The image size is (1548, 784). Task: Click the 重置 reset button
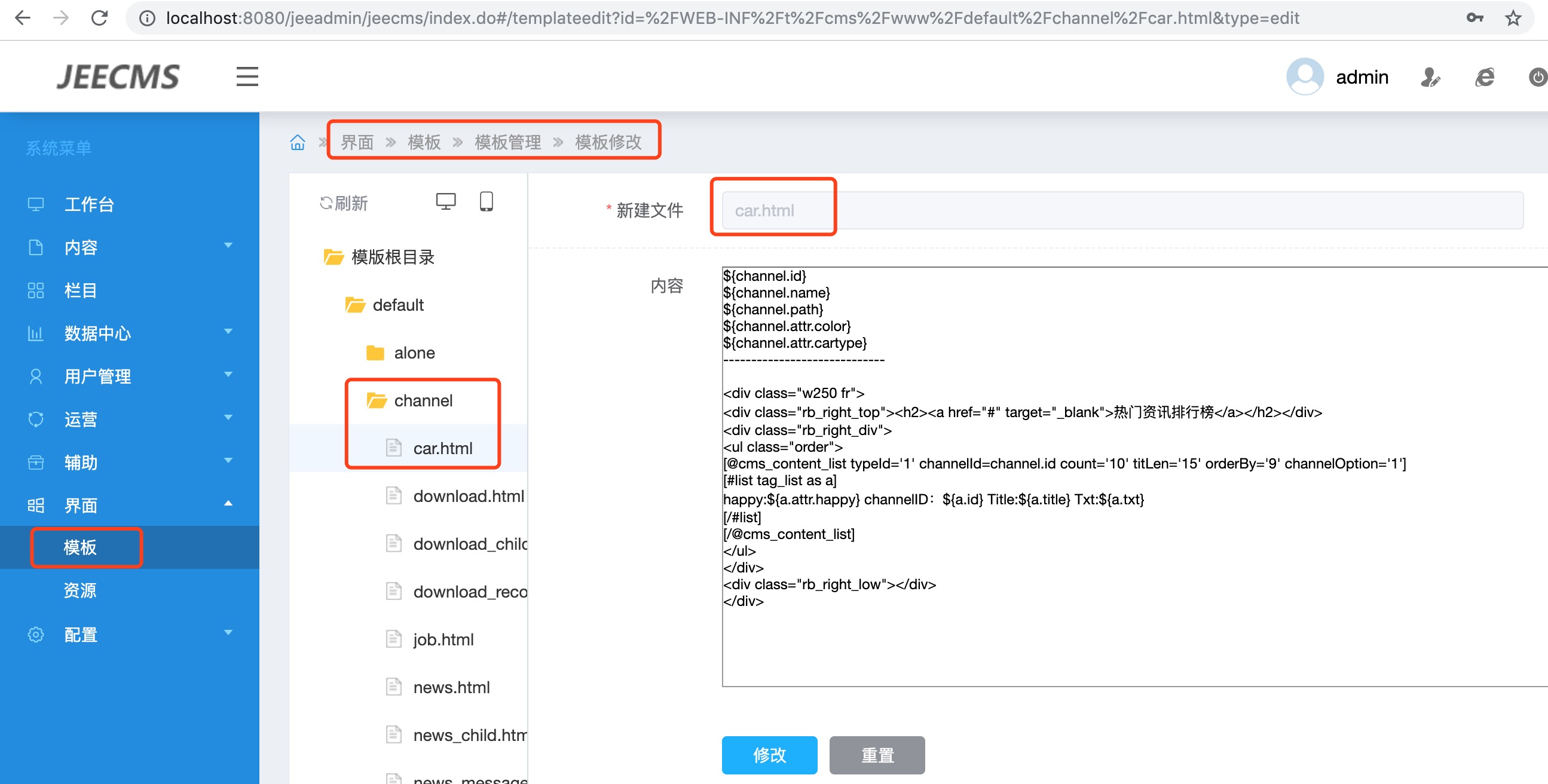[x=876, y=755]
